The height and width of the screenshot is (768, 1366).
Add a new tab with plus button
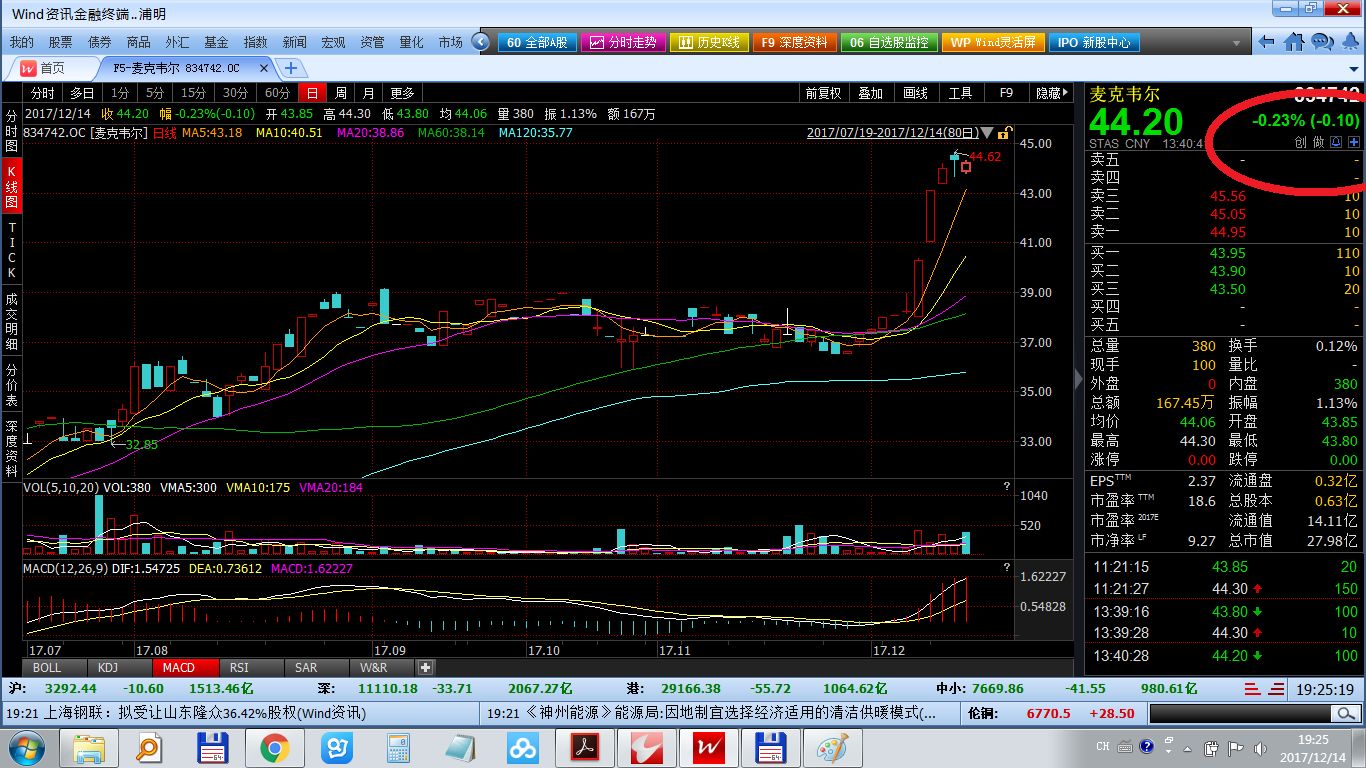pos(291,68)
